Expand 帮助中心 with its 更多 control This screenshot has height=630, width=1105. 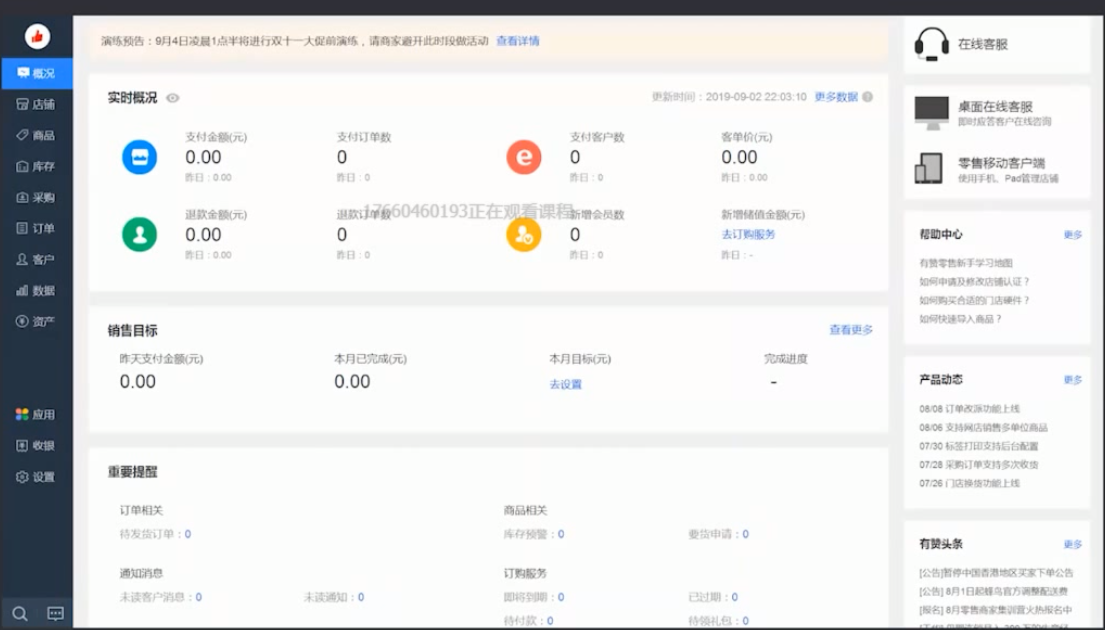1074,233
